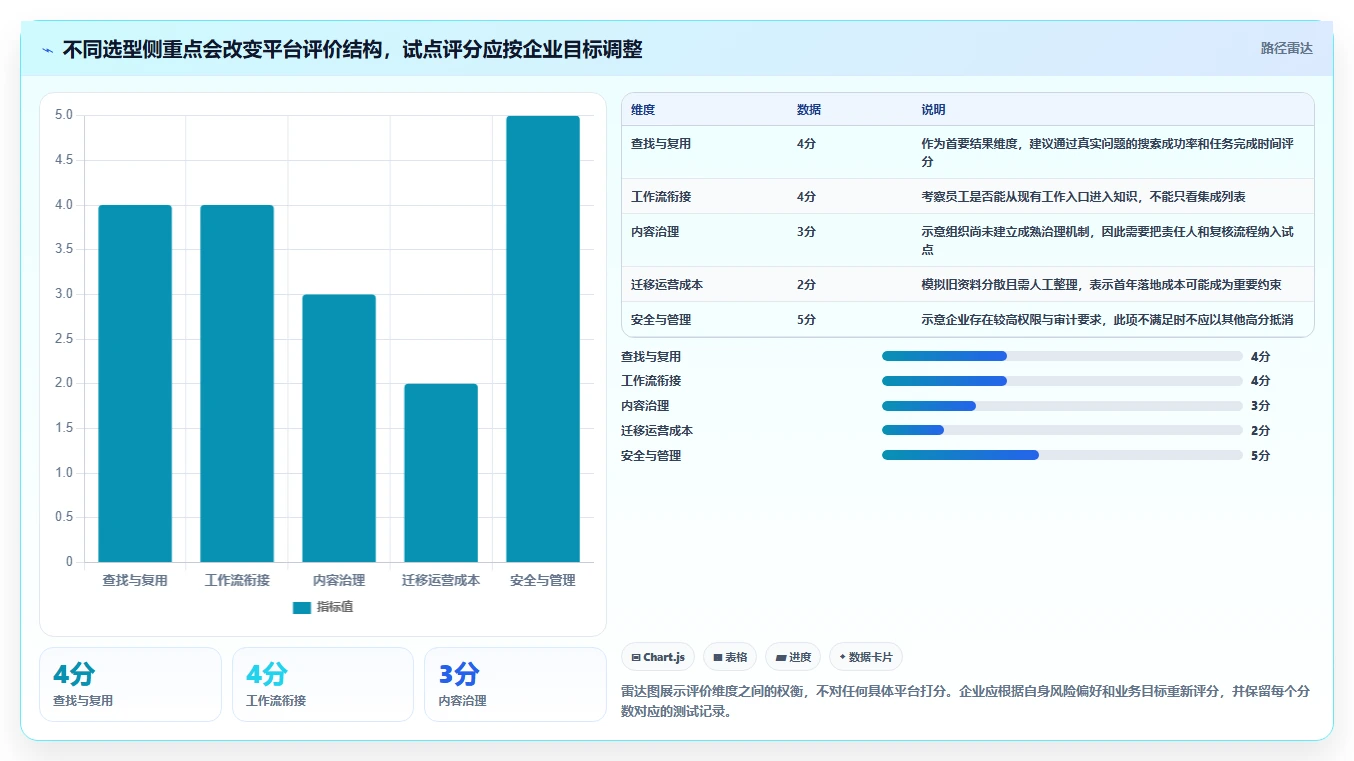Click the 2分 value beside the progress bar
This screenshot has width=1354, height=761.
[1260, 430]
